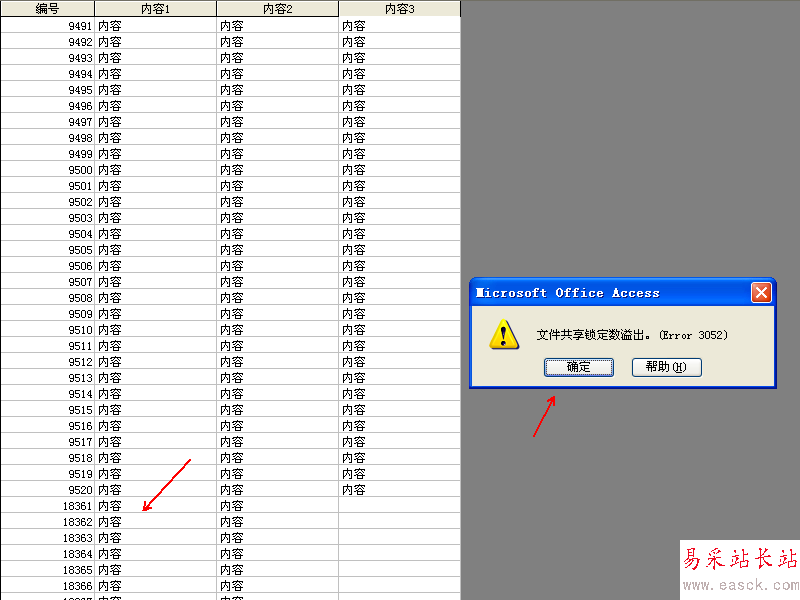Click the cell with number 18363
Image resolution: width=800 pixels, height=600 pixels.
47,538
